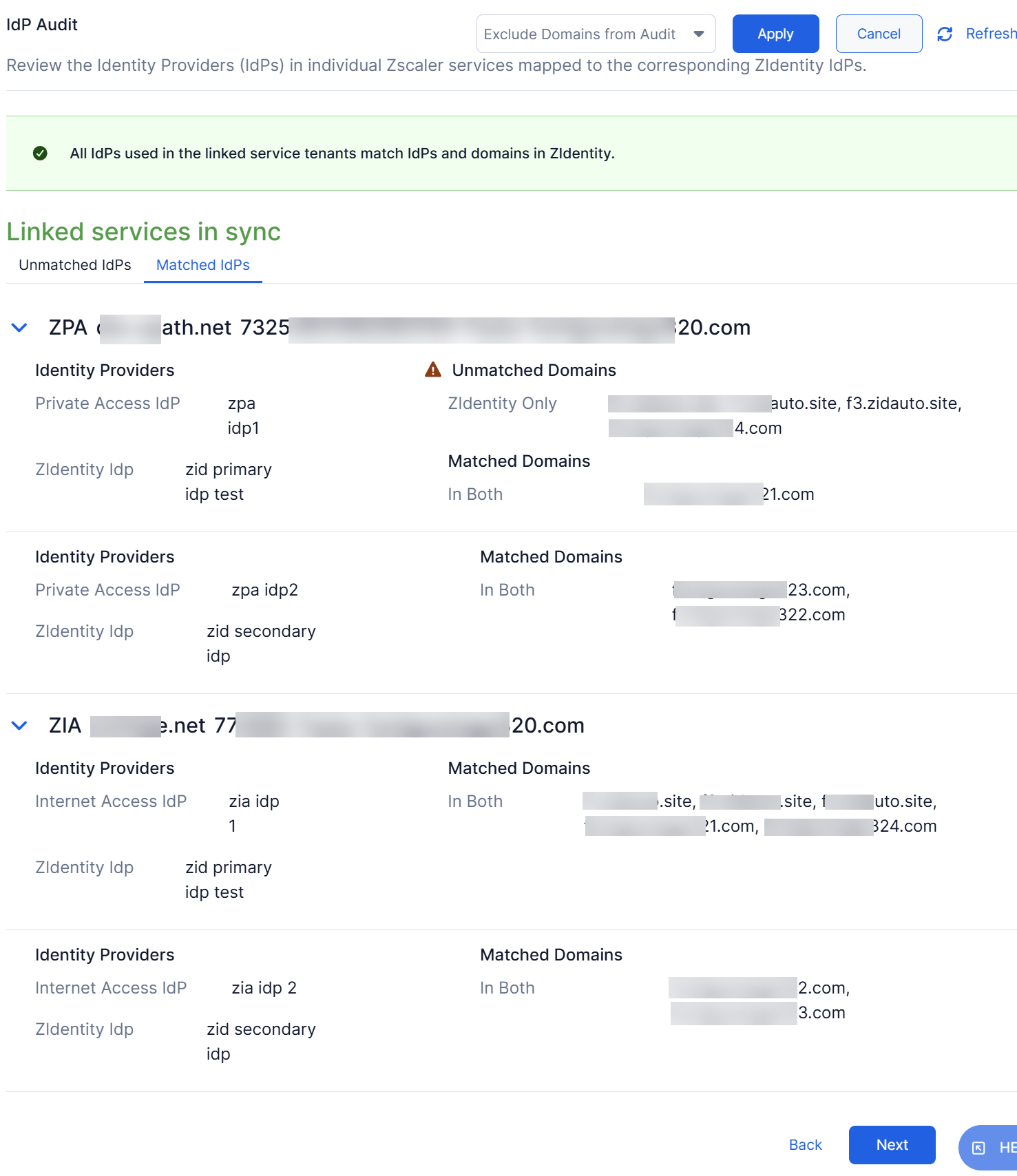Screen dimensions: 1017x1176
Task: Click 'f3.zidauto.site' domain text
Action: (903, 403)
